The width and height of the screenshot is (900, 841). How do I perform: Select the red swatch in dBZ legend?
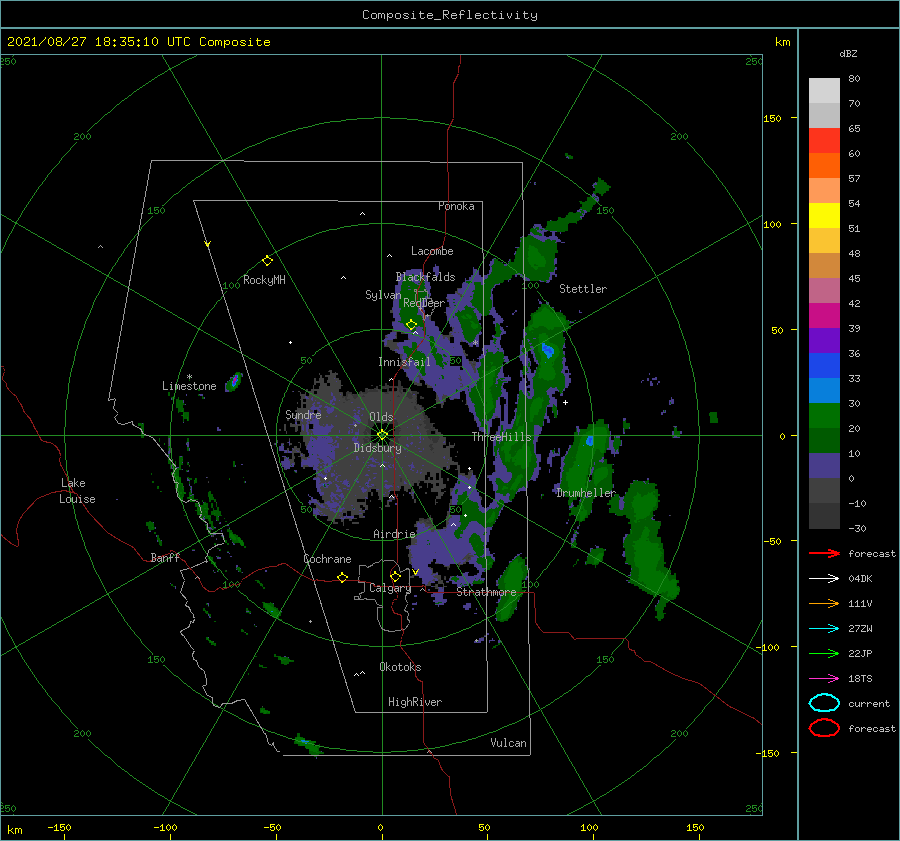tap(824, 140)
